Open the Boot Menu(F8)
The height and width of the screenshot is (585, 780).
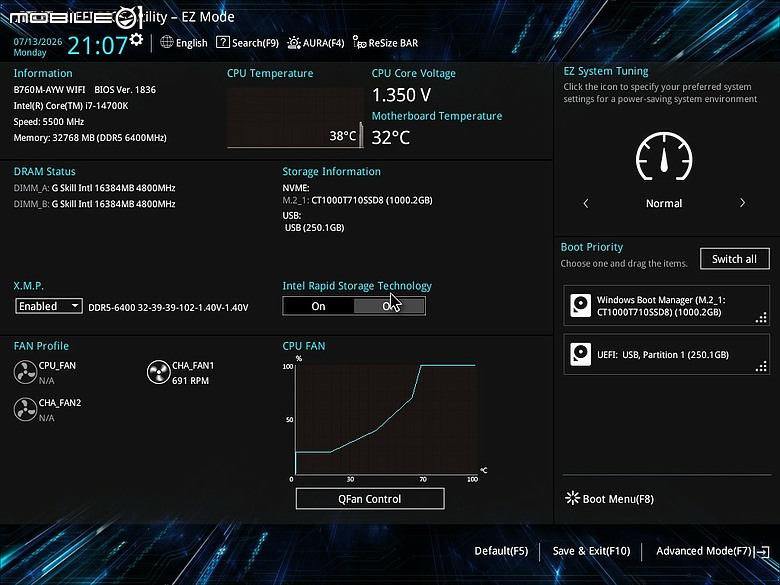[x=609, y=498]
